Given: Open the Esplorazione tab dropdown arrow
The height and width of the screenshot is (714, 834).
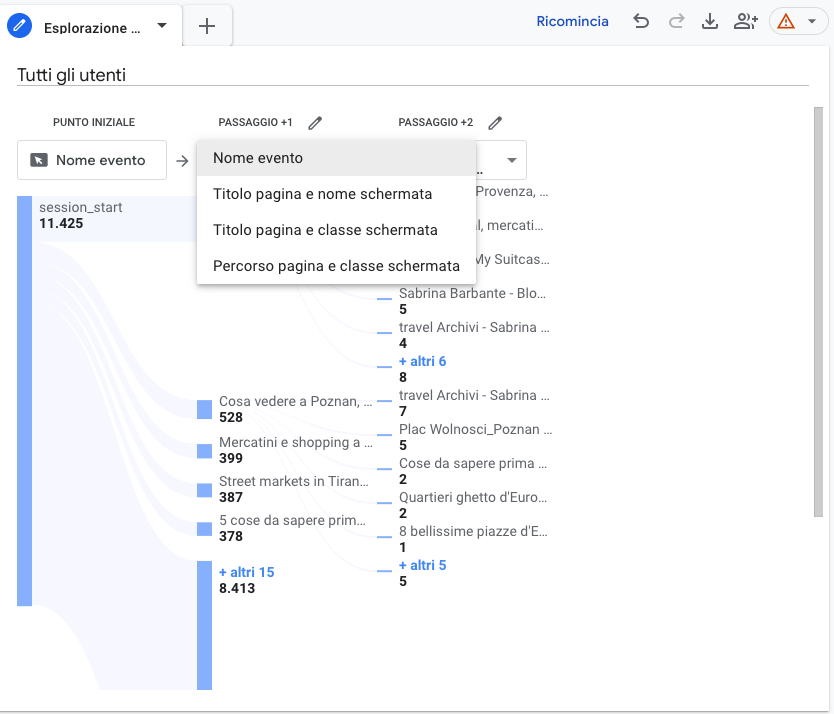Looking at the screenshot, I should click(162, 27).
